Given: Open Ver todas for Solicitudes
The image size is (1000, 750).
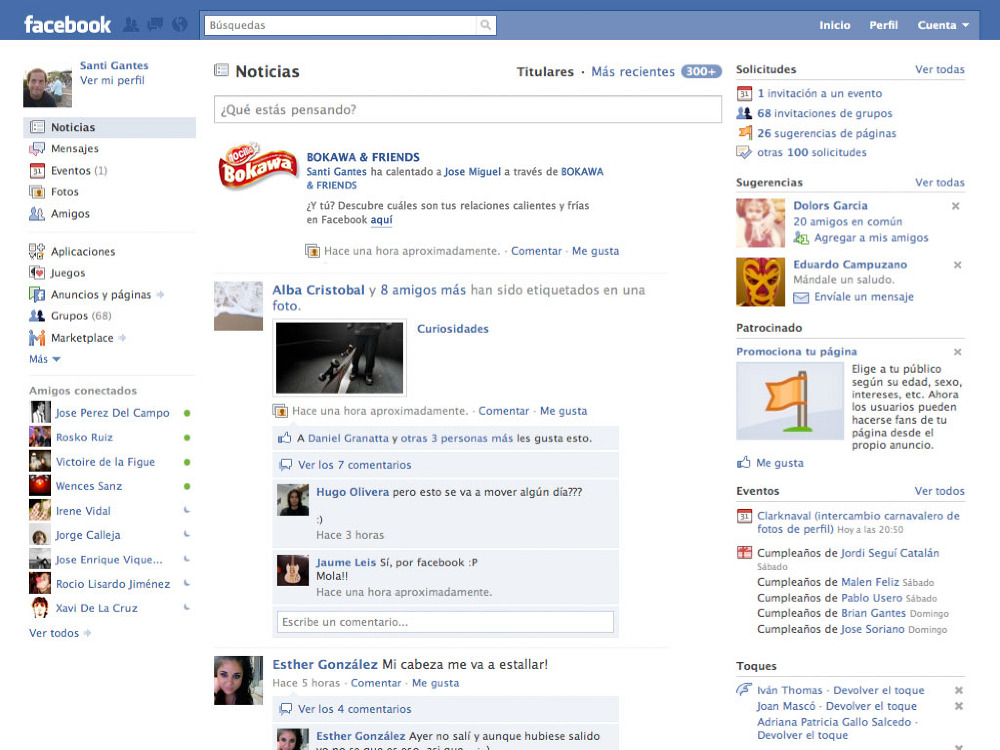Looking at the screenshot, I should (x=939, y=70).
